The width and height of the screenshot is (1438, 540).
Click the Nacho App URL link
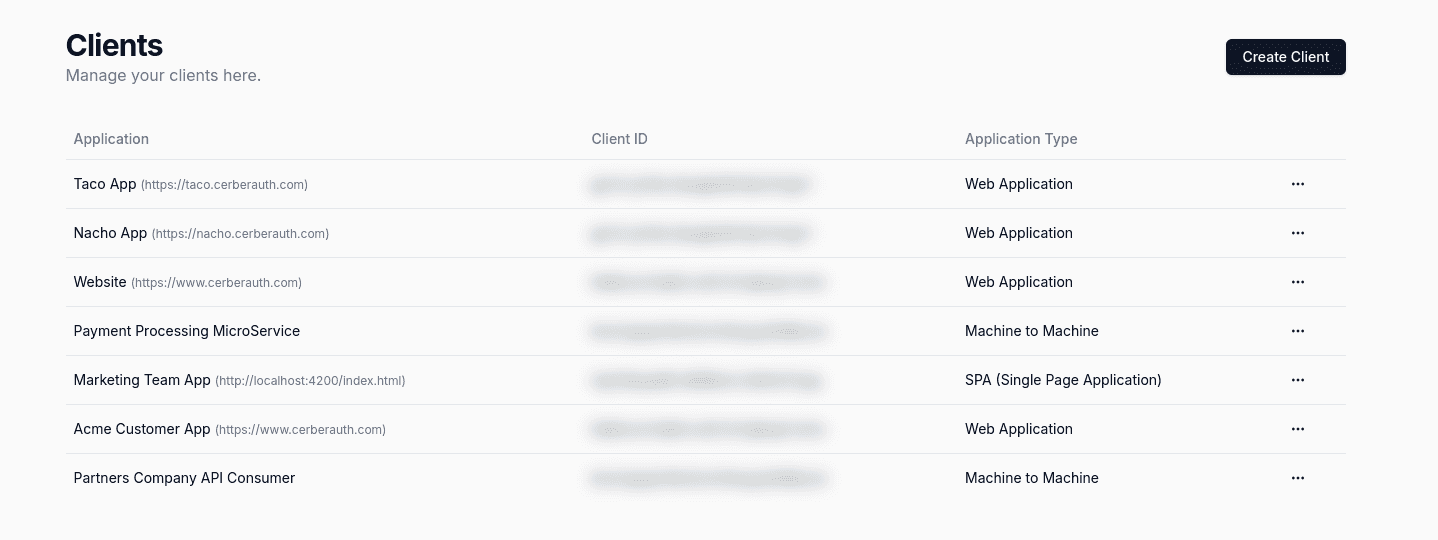(240, 234)
